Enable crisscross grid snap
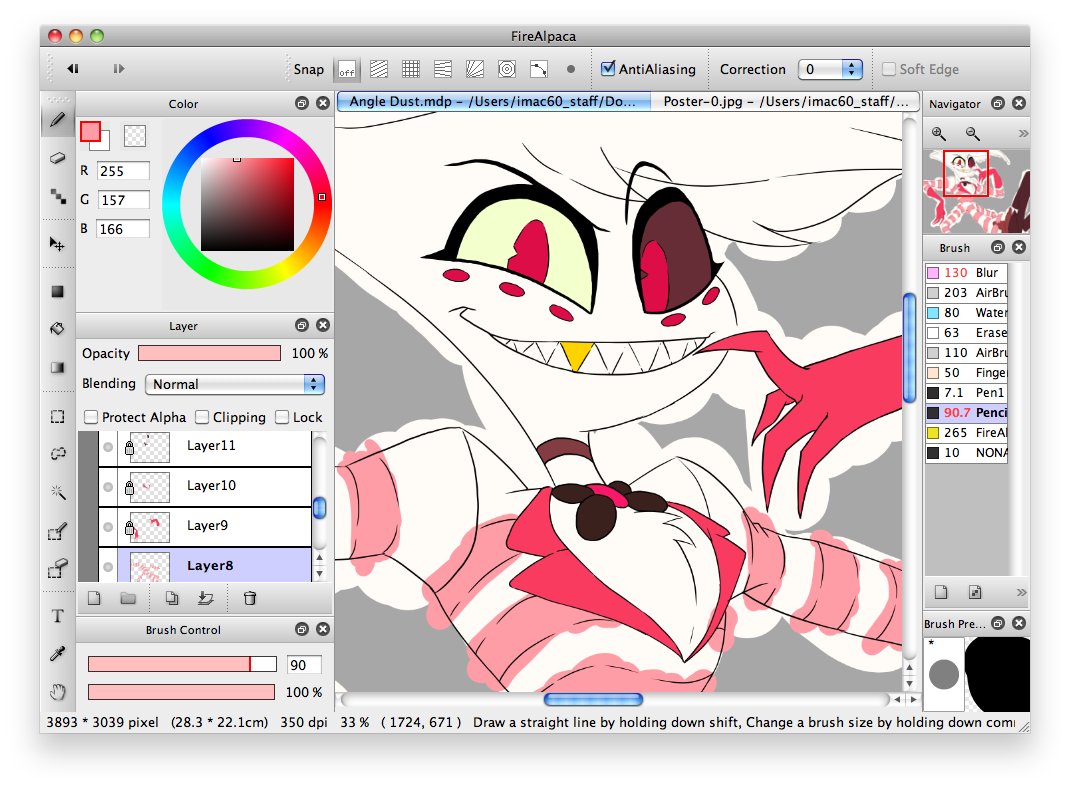Viewport: 1070px width, 788px height. [x=411, y=69]
